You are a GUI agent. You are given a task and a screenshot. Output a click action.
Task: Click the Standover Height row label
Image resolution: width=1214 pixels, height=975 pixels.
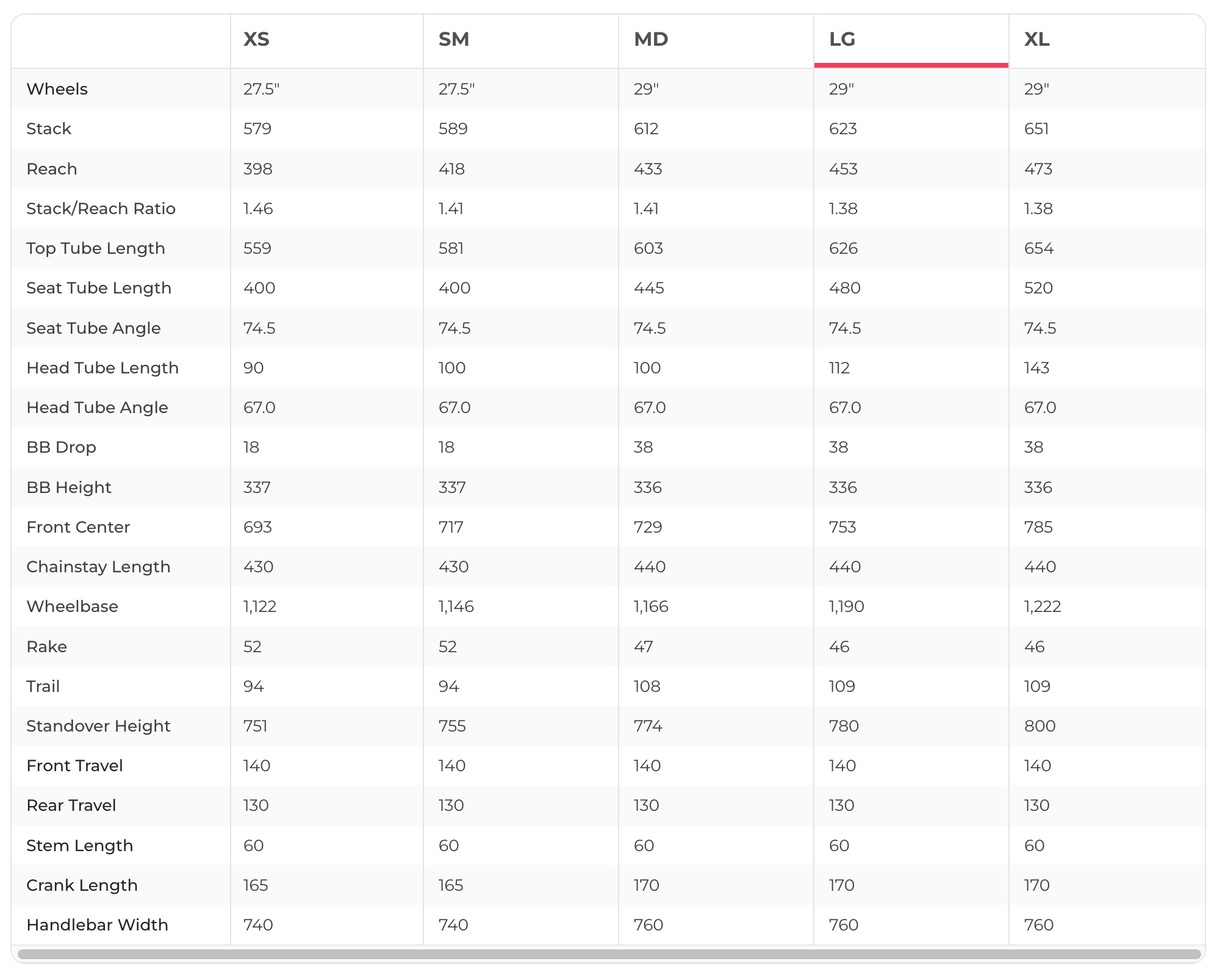98,726
